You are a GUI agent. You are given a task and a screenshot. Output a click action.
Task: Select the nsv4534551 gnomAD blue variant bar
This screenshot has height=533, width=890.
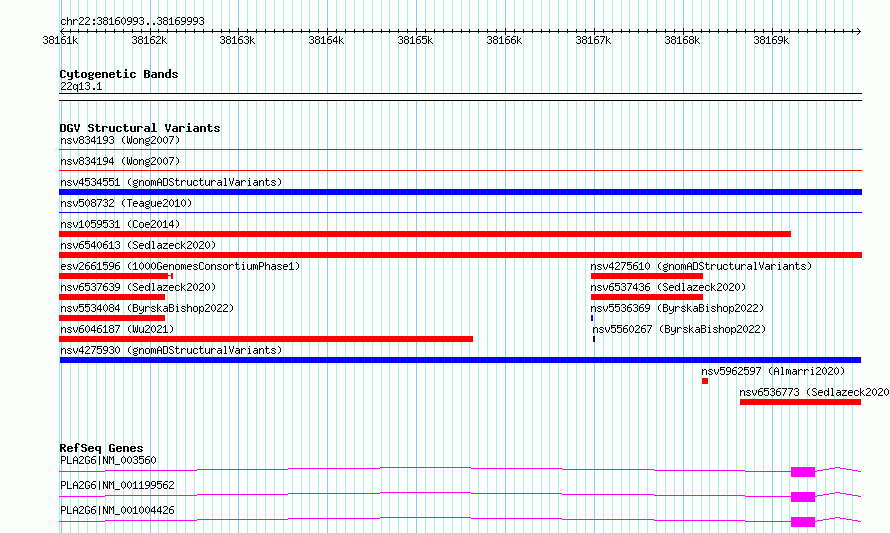coord(460,192)
